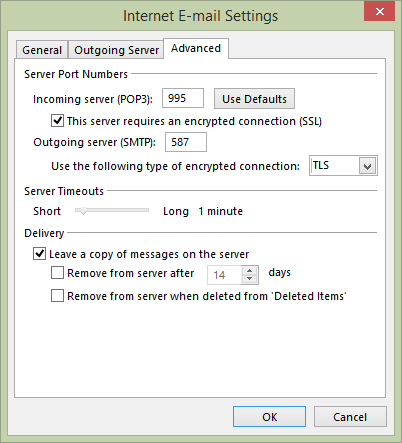The height and width of the screenshot is (443, 402).
Task: Click the days number field showing 14
Action: tap(224, 275)
